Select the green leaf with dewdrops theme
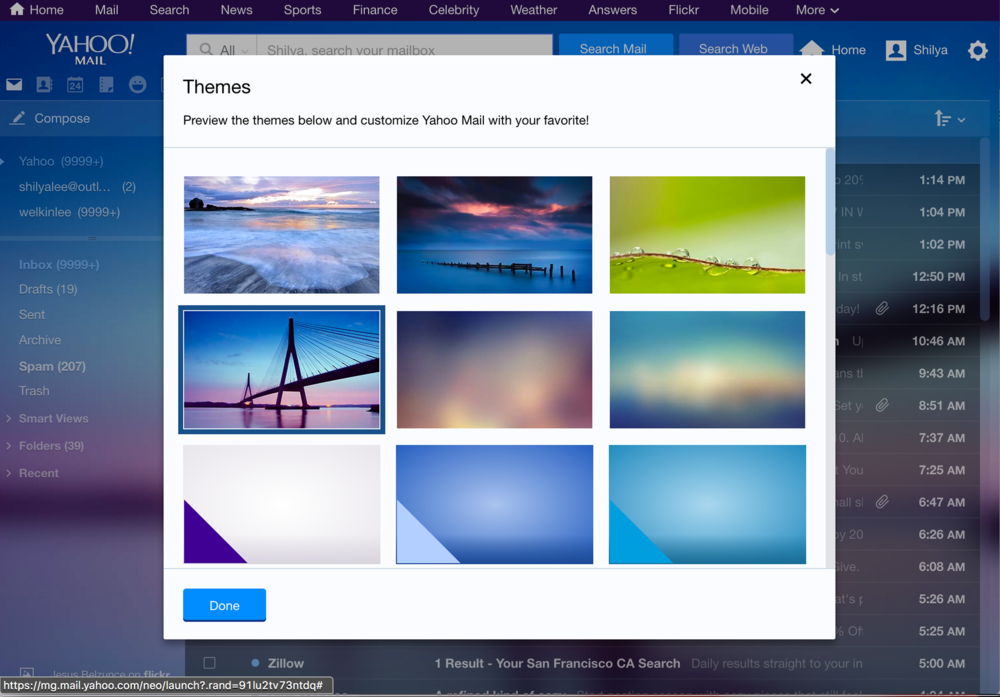 (707, 235)
